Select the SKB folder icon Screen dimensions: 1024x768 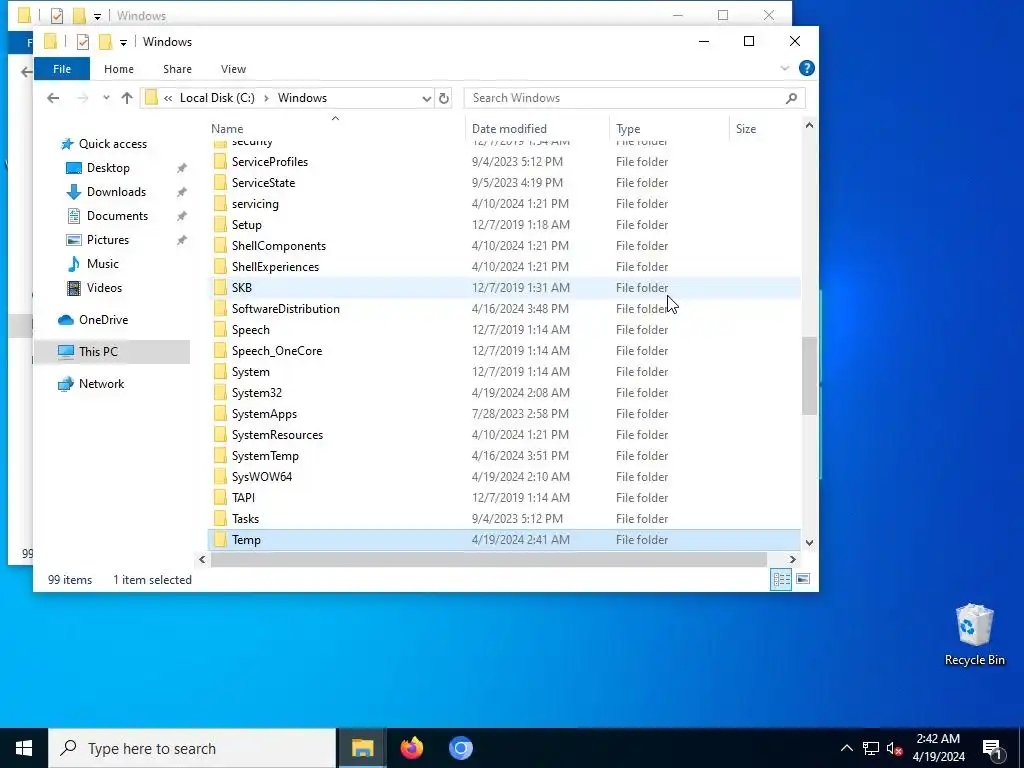(221, 287)
